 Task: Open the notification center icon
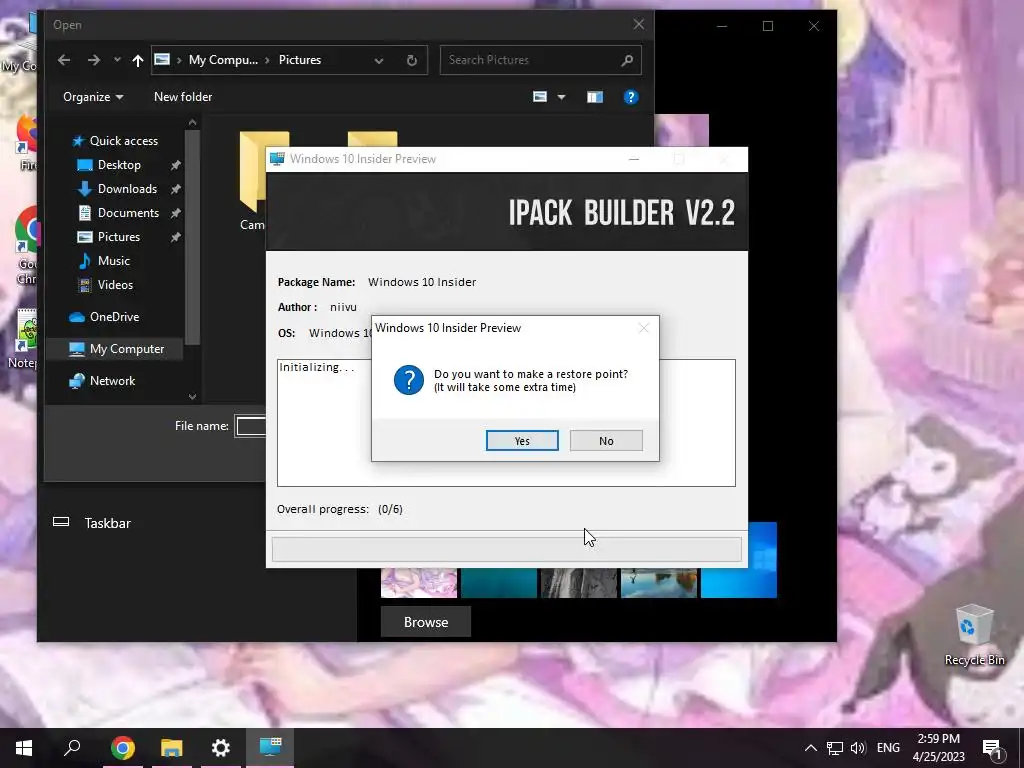992,748
